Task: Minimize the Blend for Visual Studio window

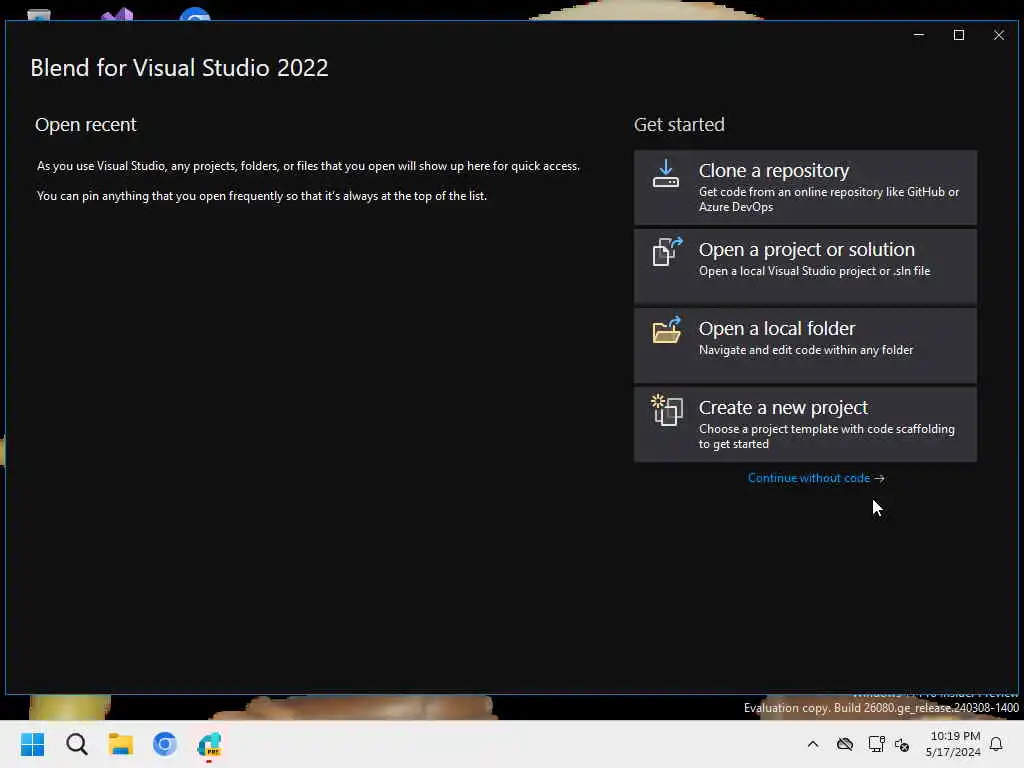Action: [919, 35]
